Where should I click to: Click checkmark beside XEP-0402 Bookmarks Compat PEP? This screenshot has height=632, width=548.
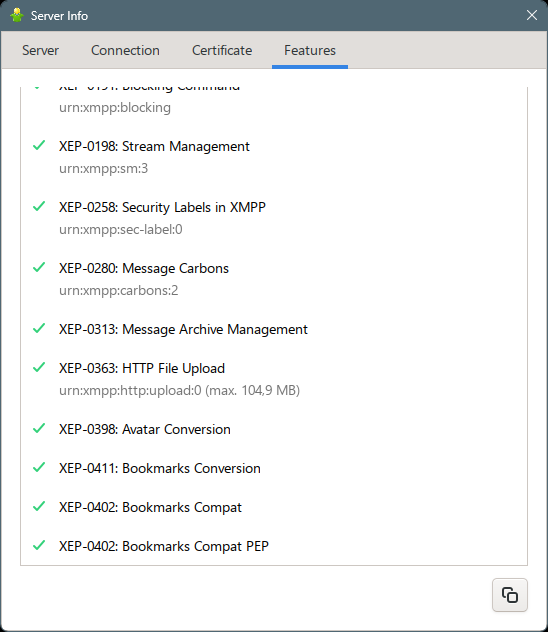[x=39, y=545]
